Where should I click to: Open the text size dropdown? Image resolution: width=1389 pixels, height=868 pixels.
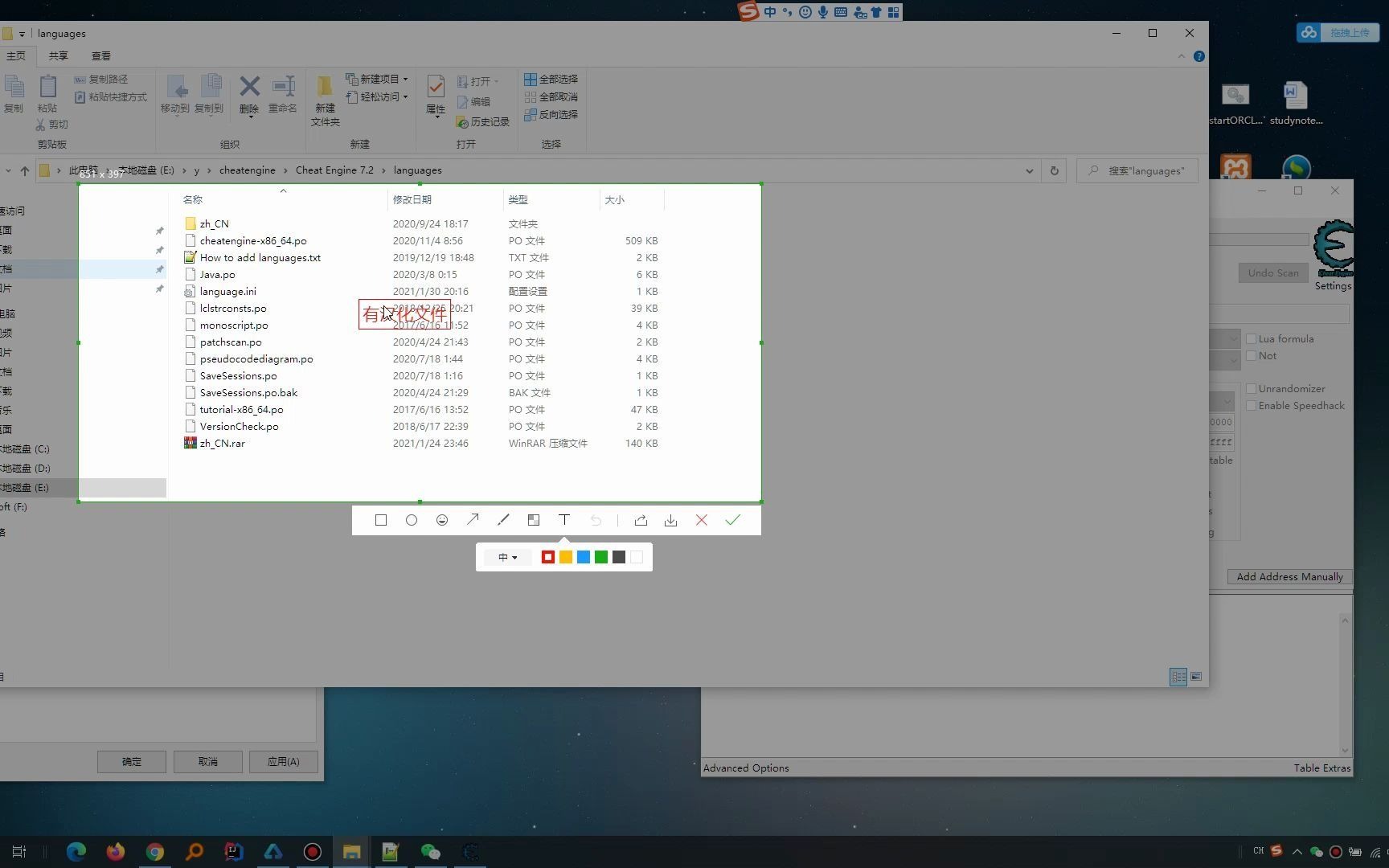tap(506, 557)
